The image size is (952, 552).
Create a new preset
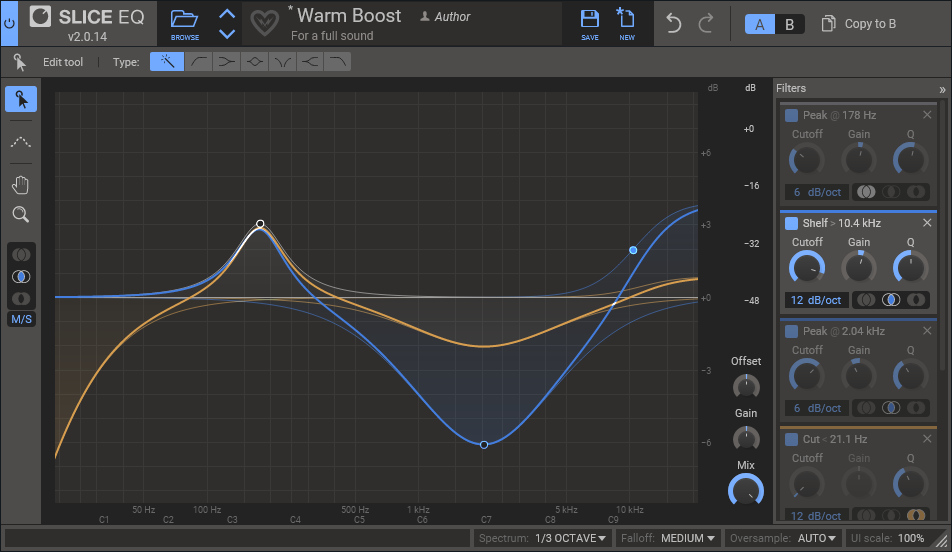pyautogui.click(x=627, y=23)
